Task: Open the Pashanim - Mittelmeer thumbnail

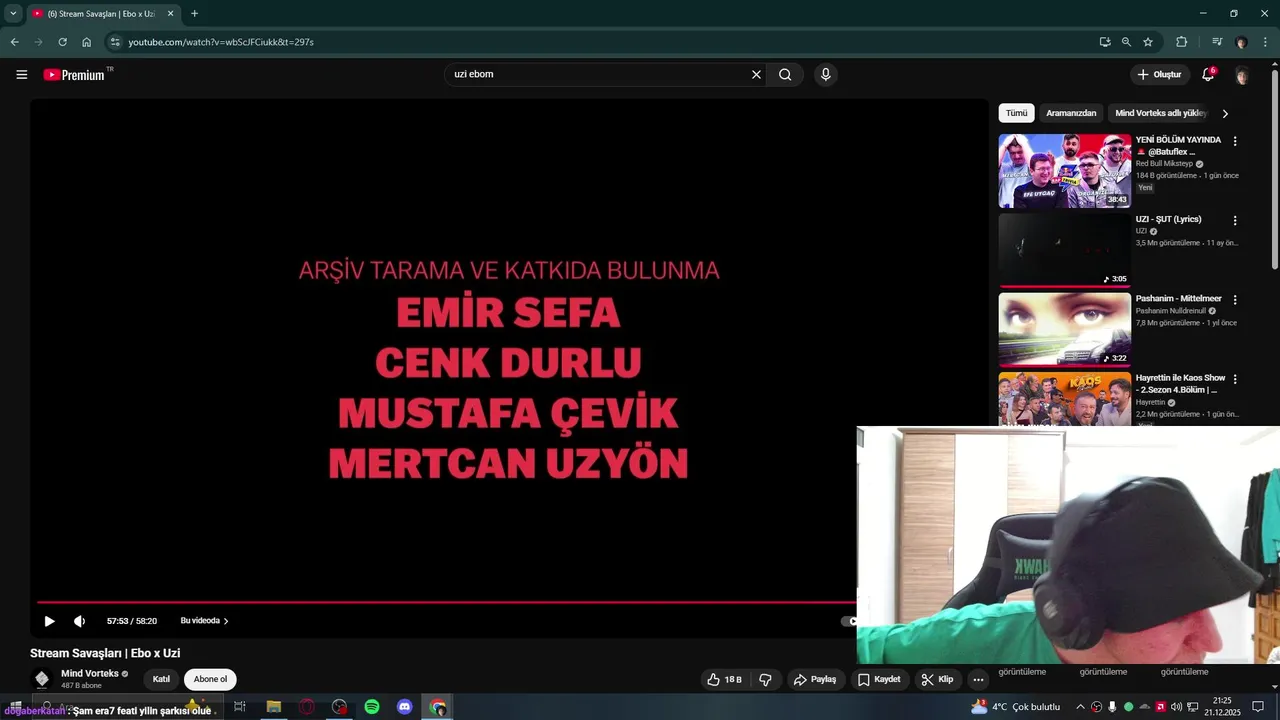Action: tap(1065, 329)
